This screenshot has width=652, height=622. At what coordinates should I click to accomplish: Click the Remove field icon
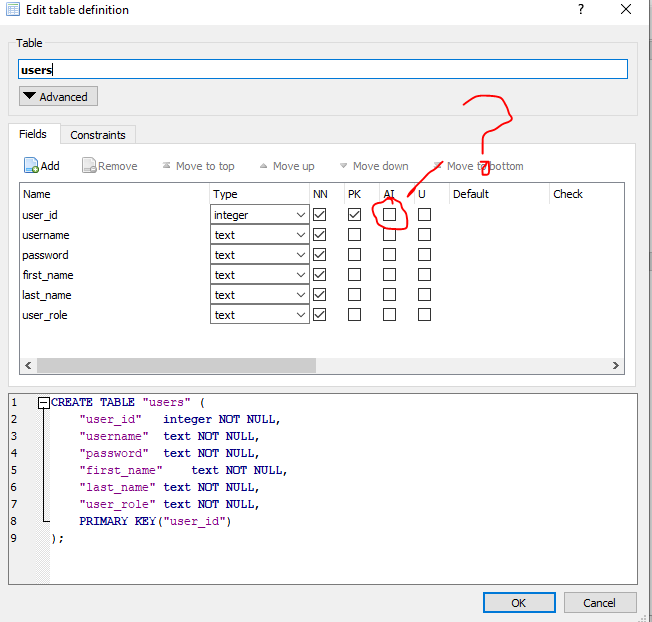[89, 166]
